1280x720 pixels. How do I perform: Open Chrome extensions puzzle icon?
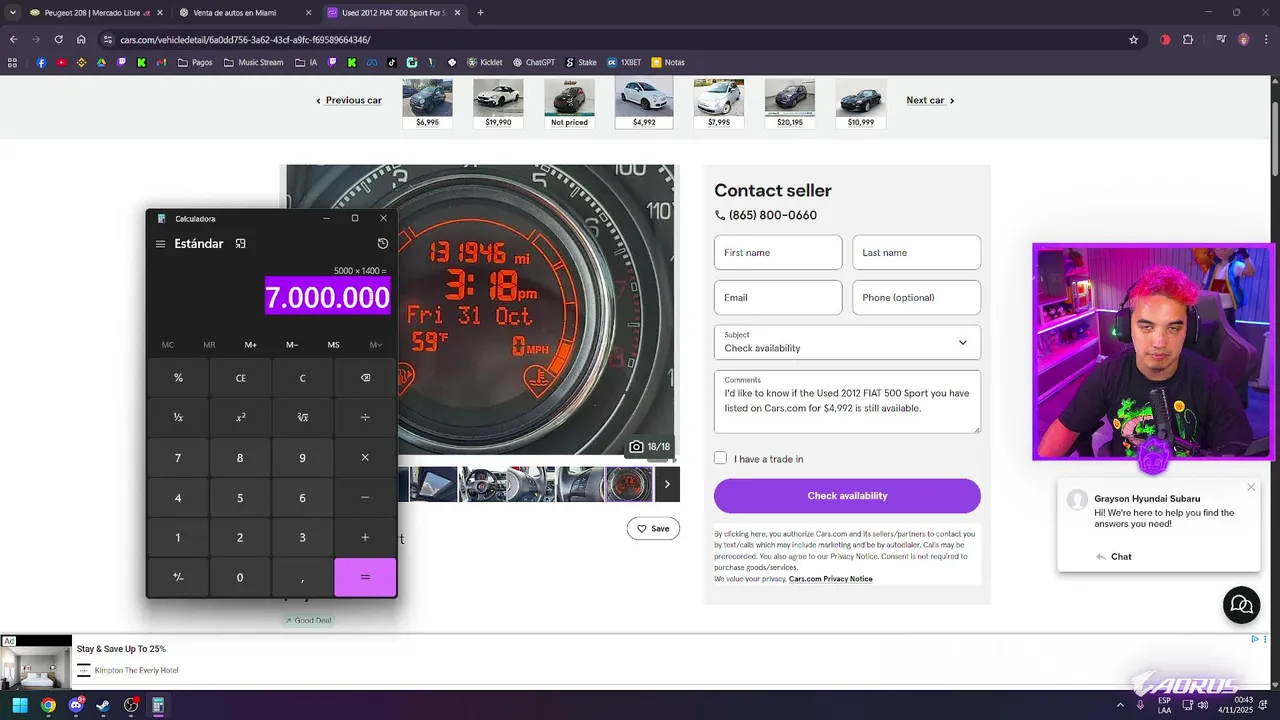(x=1188, y=40)
